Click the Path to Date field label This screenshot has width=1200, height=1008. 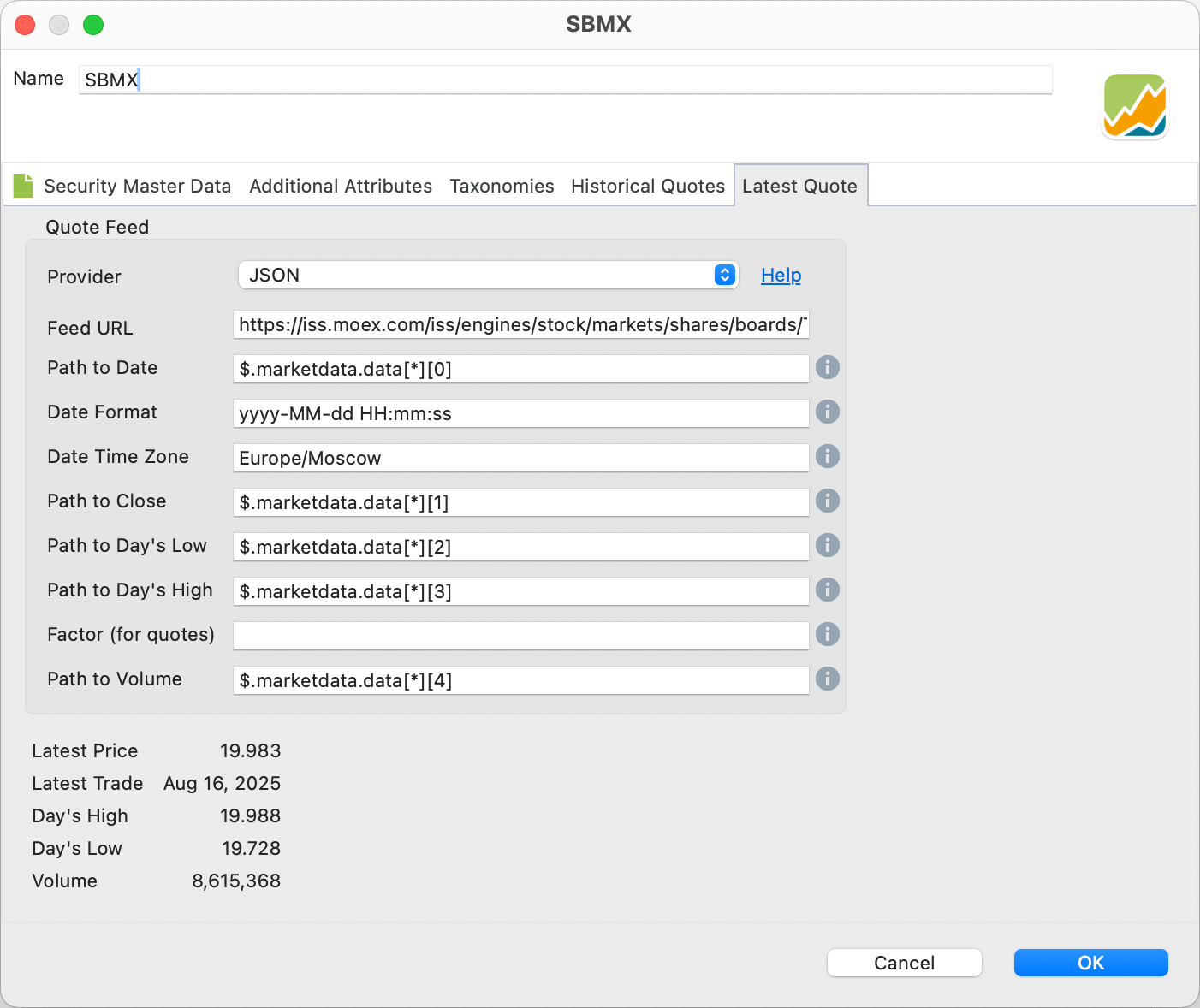point(103,368)
